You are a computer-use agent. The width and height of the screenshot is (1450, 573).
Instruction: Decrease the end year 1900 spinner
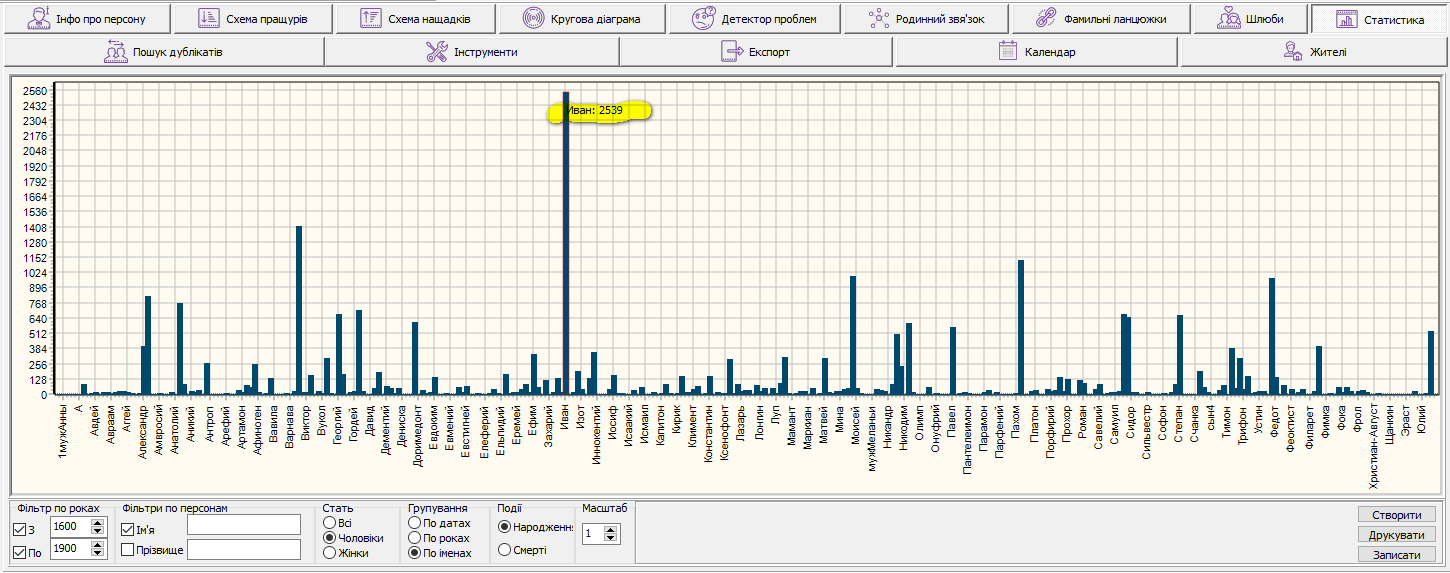point(97,553)
